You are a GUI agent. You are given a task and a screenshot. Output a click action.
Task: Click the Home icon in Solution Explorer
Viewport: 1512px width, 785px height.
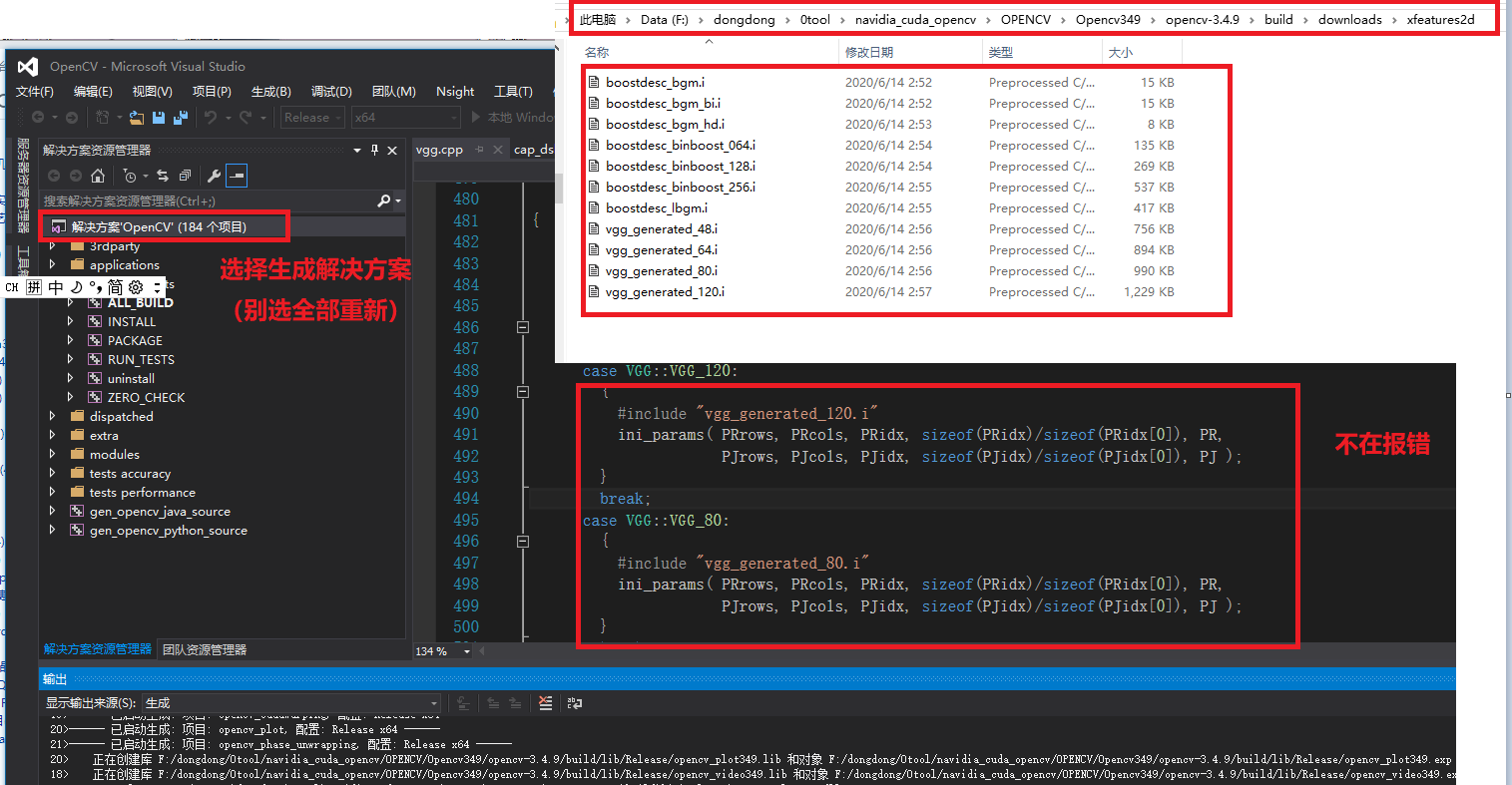98,176
